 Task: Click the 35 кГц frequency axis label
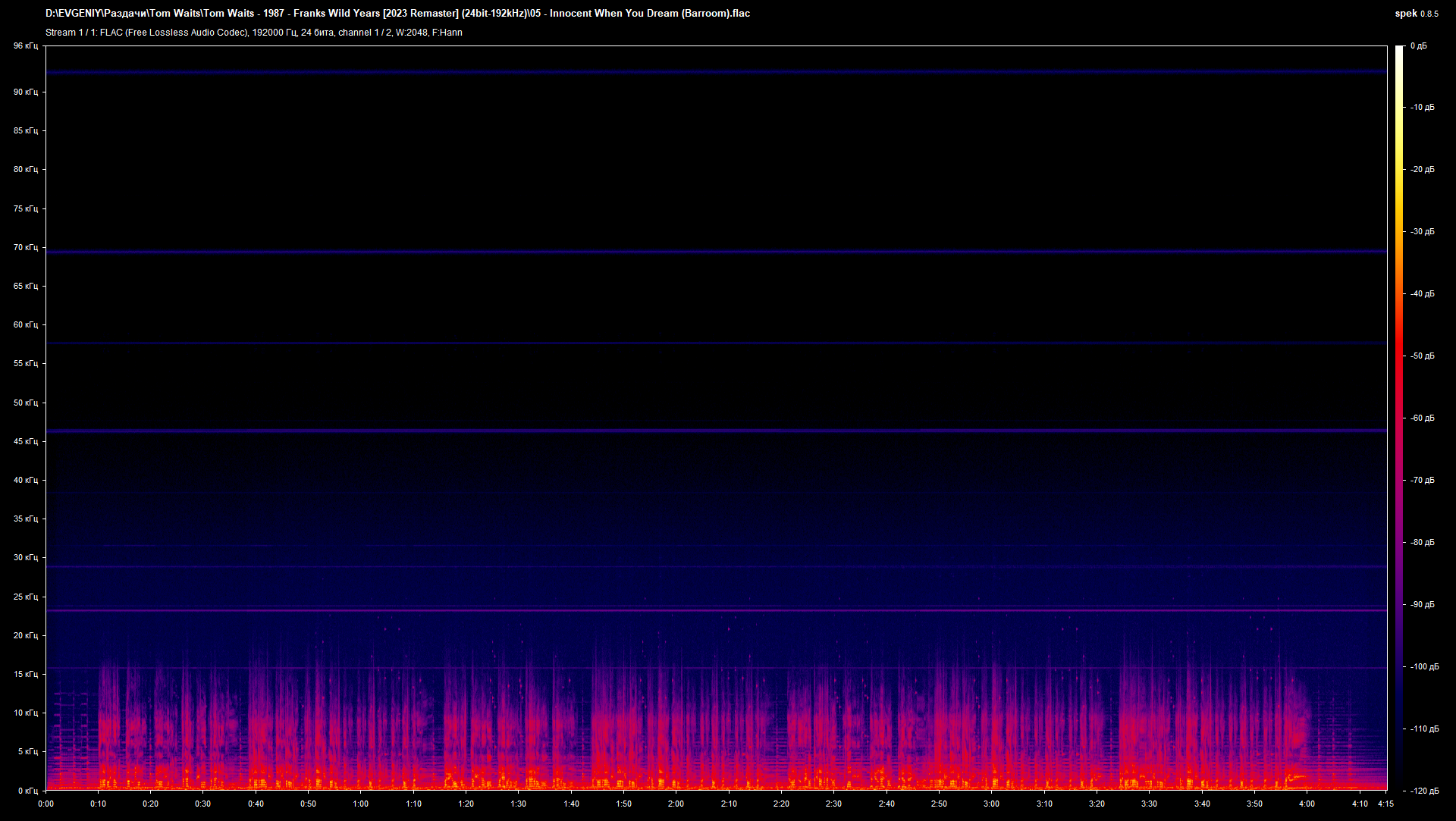click(25, 519)
